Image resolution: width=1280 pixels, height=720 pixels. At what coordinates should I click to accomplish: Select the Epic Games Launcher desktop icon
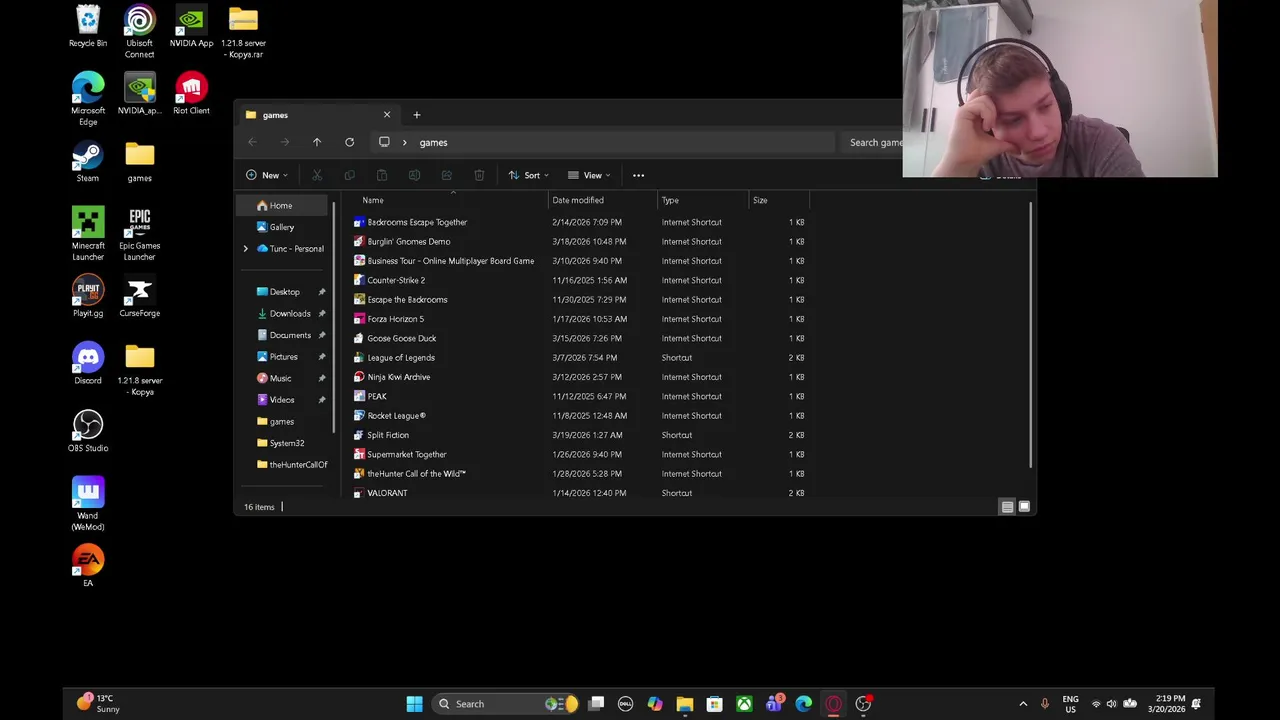139,234
